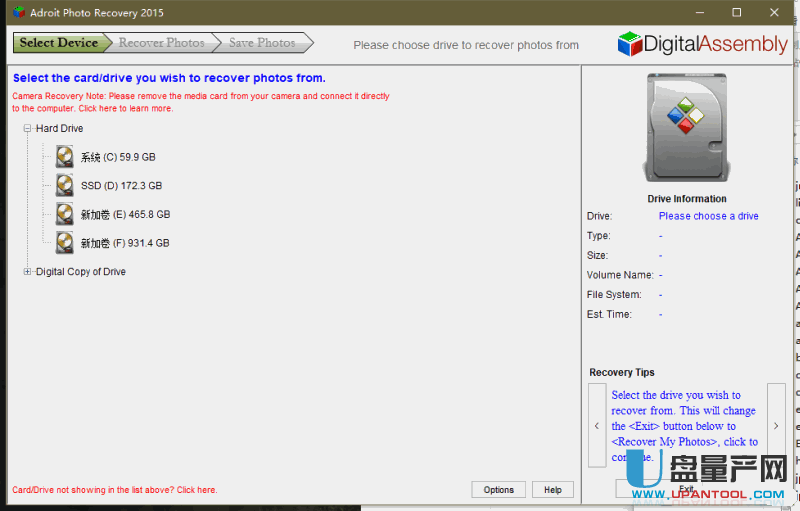The image size is (800, 511).
Task: Click the system (C) 59.9 GB drive icon
Action: 65,157
